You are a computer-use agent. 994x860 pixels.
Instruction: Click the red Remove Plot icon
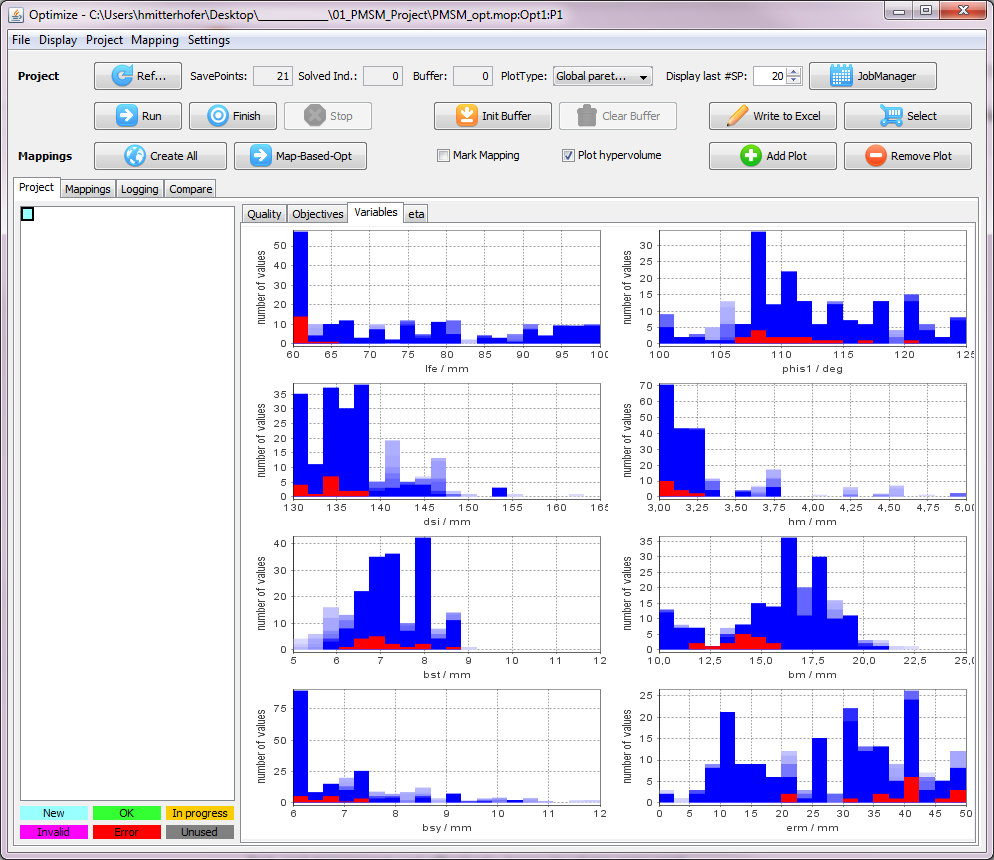point(875,156)
